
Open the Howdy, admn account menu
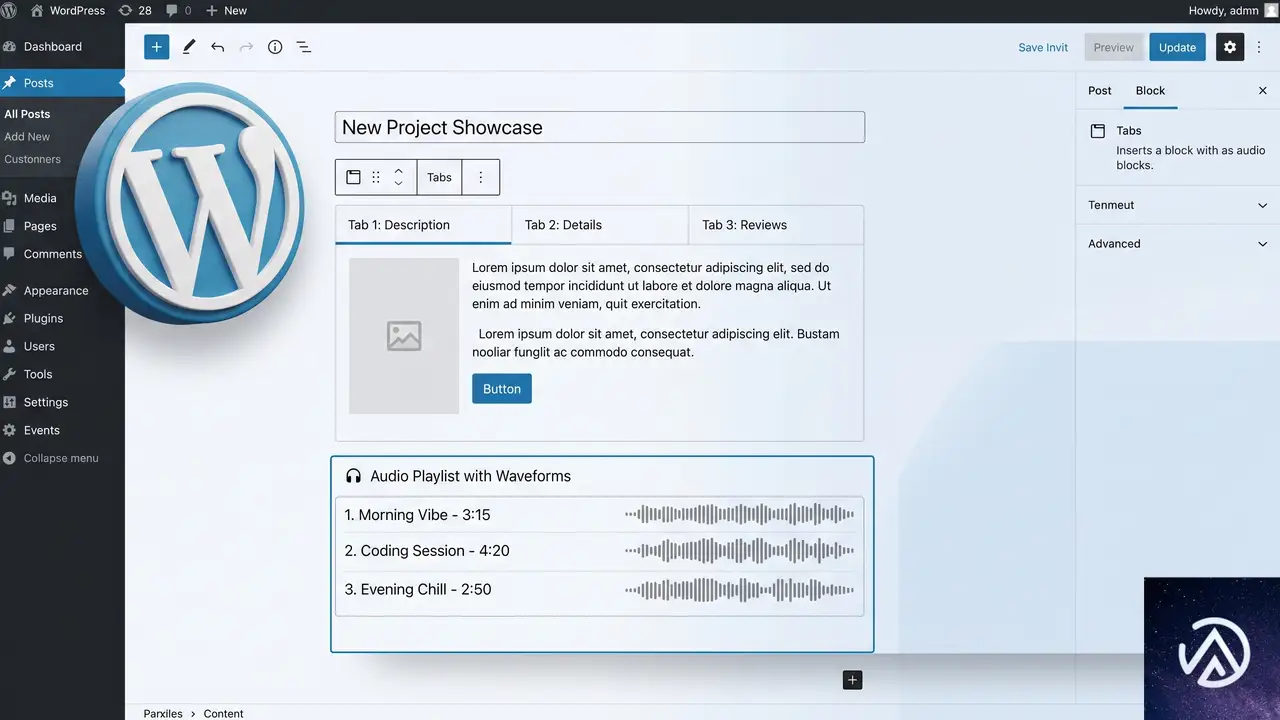point(1233,10)
